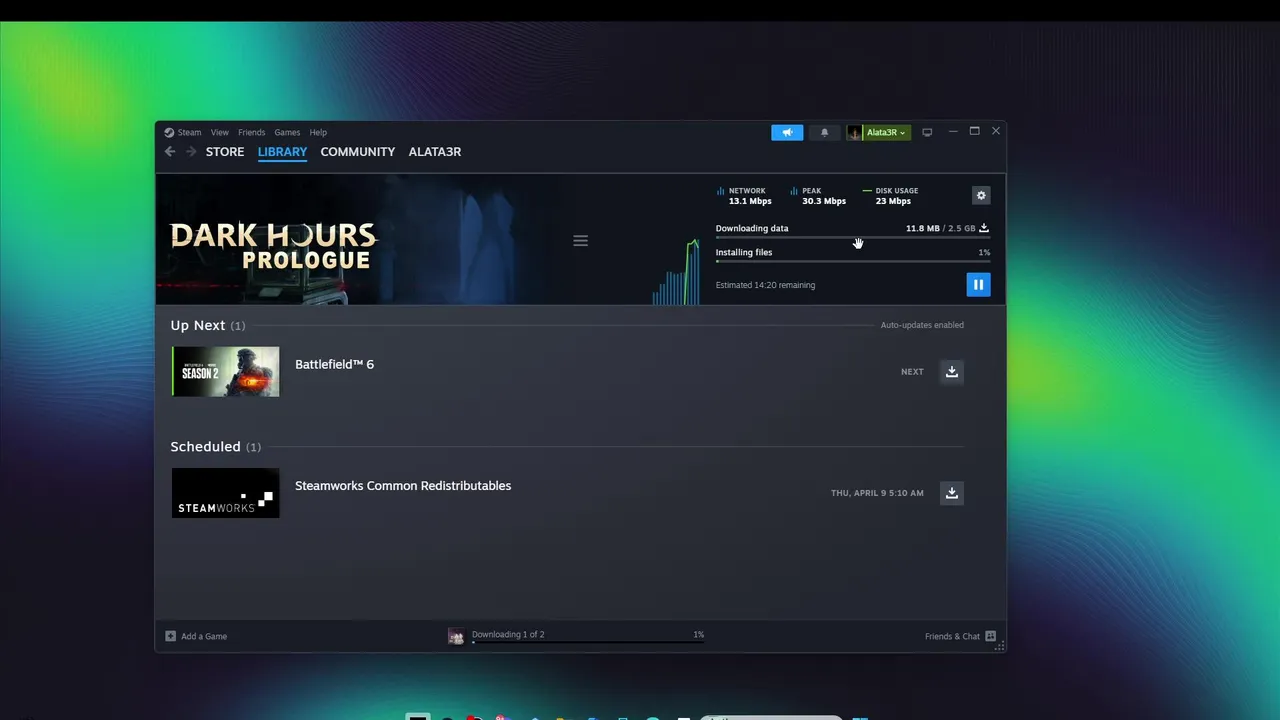Go forward with the right arrow
Image resolution: width=1280 pixels, height=720 pixels.
[191, 152]
